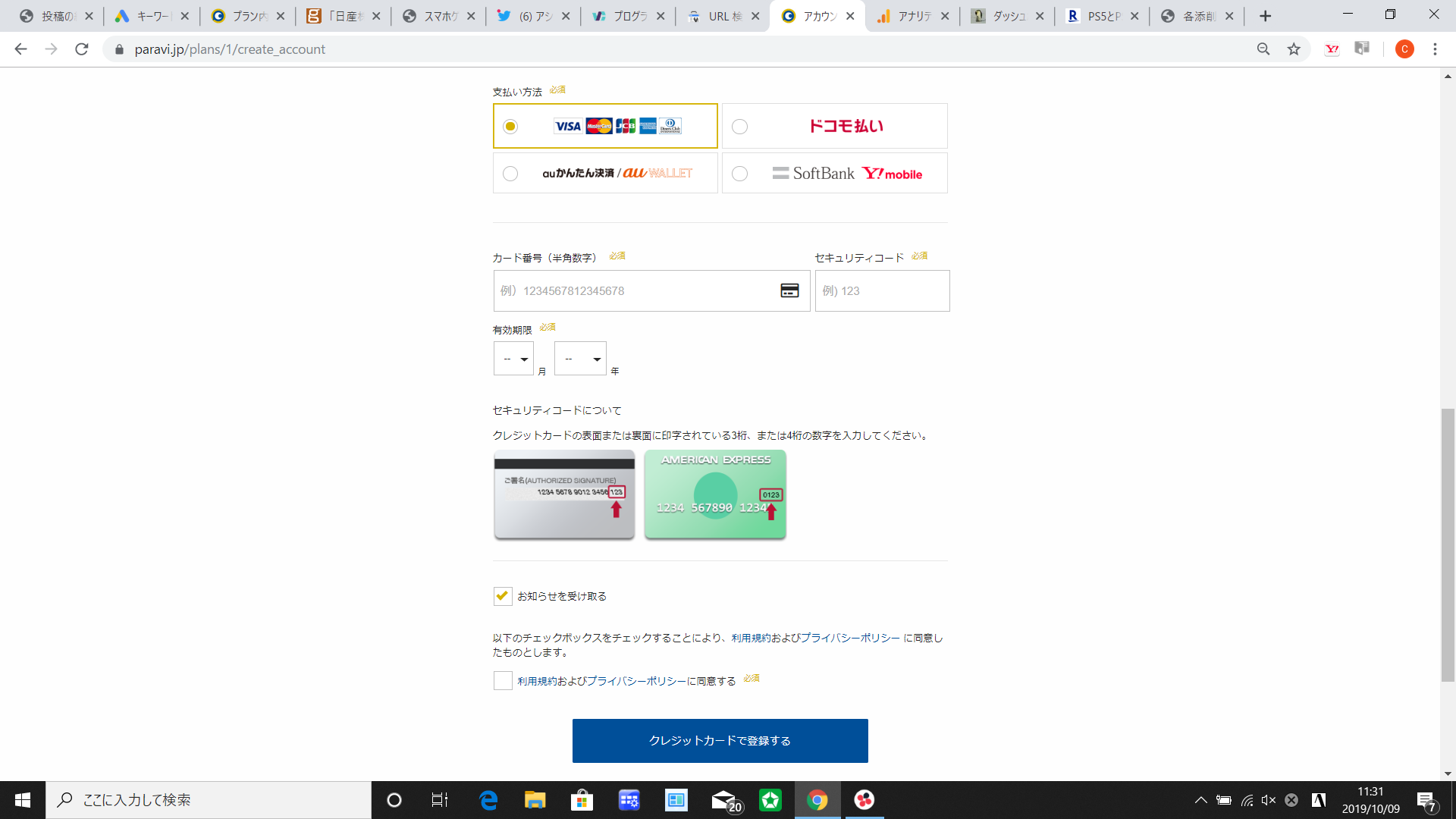The height and width of the screenshot is (819, 1456).
Task: Switch to Chrome in the taskbar
Action: tap(817, 800)
